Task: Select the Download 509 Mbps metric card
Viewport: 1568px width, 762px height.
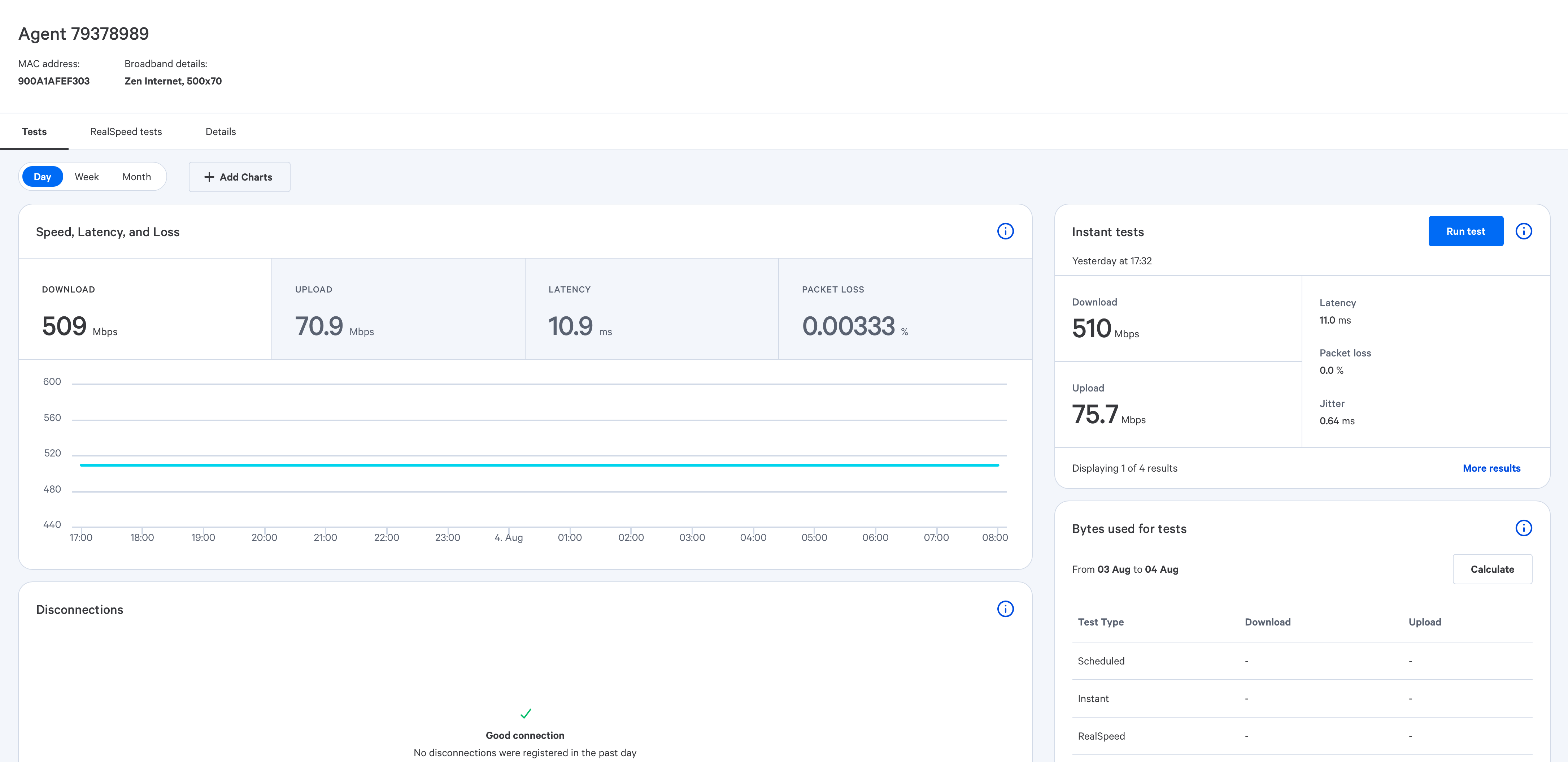Action: (x=145, y=309)
